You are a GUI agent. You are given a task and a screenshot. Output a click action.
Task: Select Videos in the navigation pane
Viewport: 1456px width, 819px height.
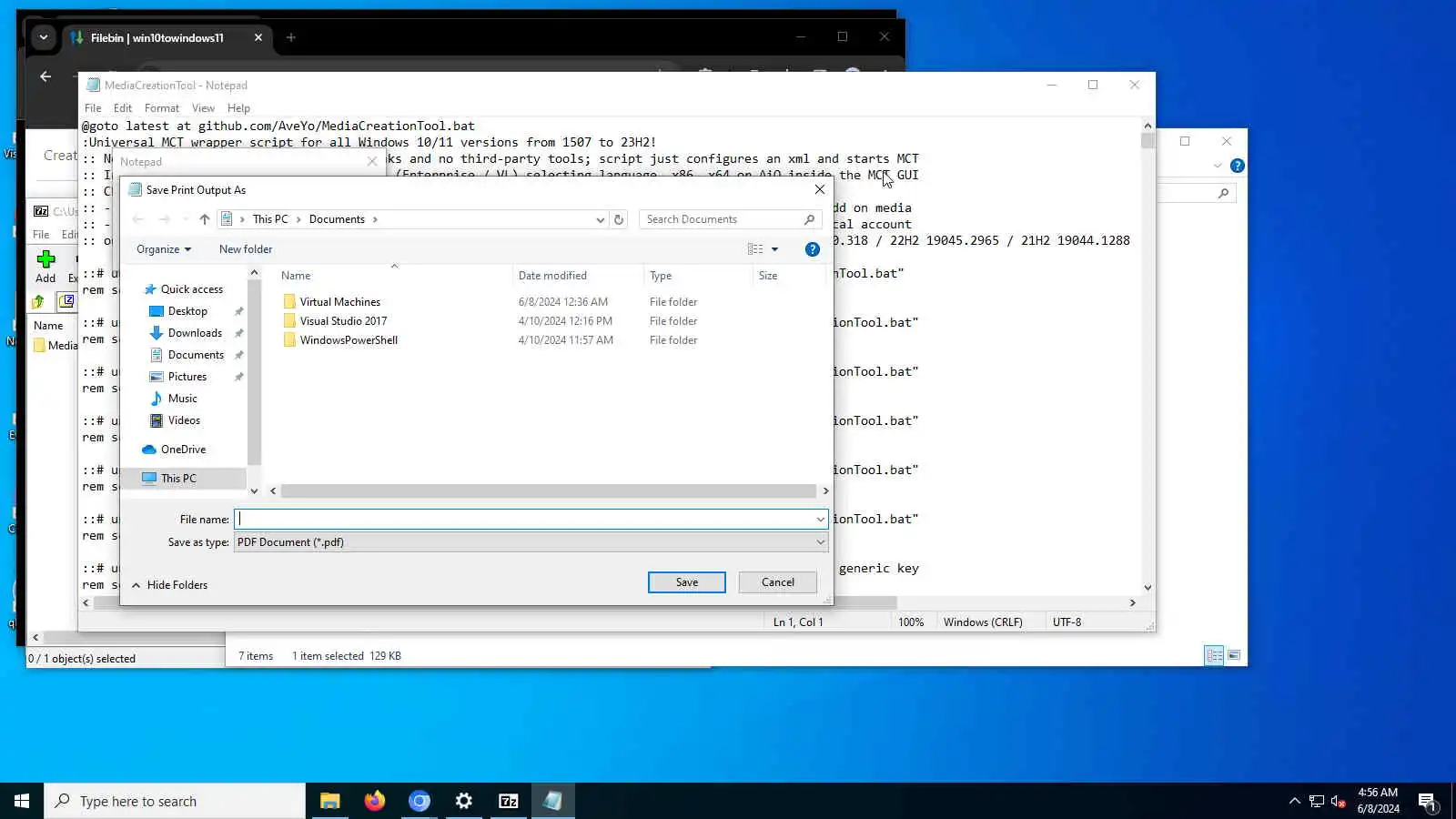pyautogui.click(x=184, y=420)
